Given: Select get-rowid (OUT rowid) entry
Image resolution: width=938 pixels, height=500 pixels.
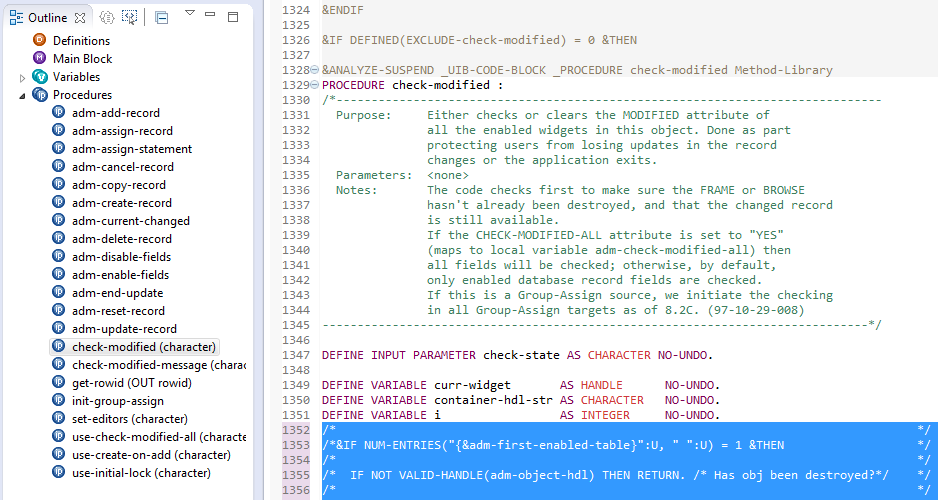Looking at the screenshot, I should coord(132,383).
